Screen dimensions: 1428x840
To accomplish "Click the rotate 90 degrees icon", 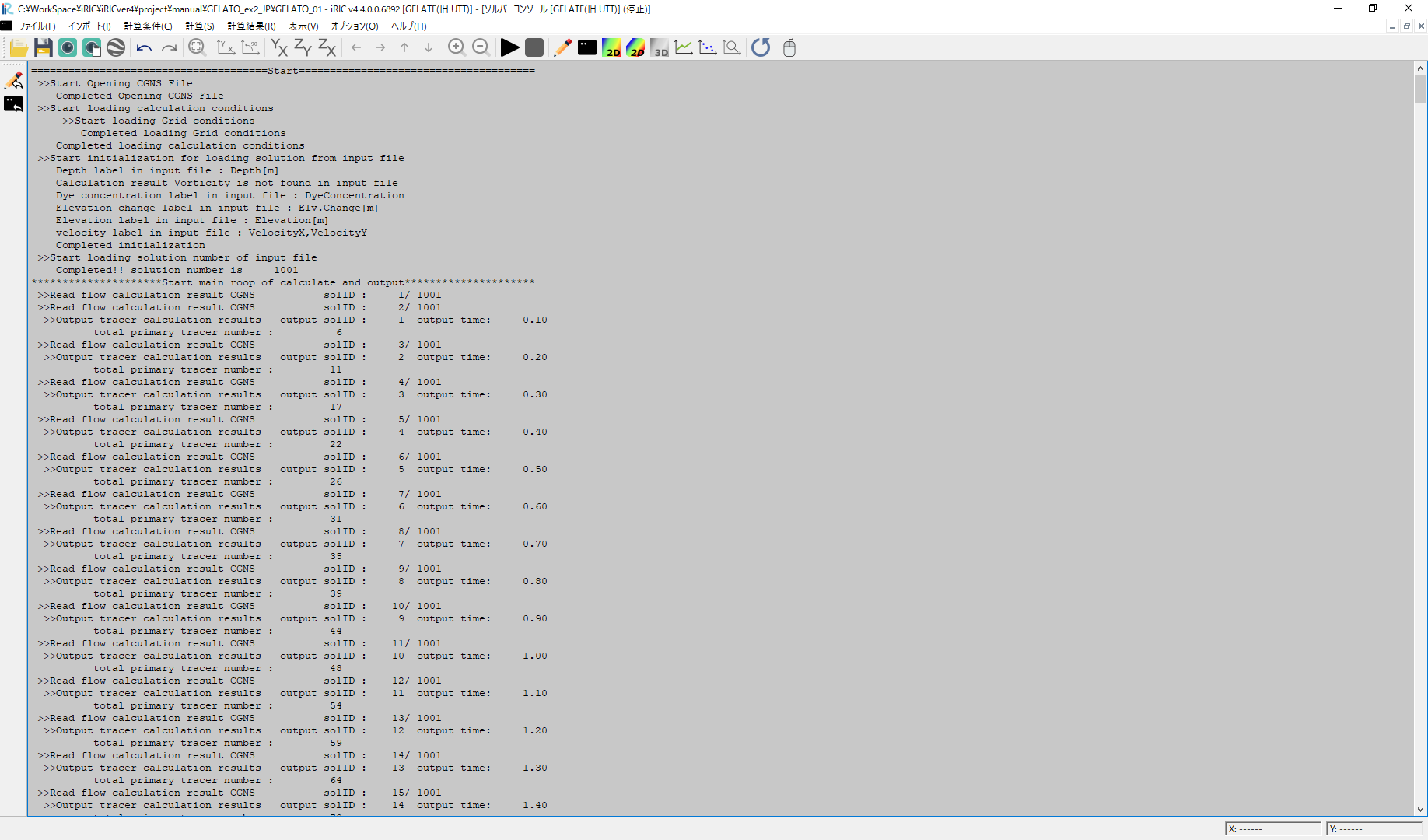I will 250,48.
